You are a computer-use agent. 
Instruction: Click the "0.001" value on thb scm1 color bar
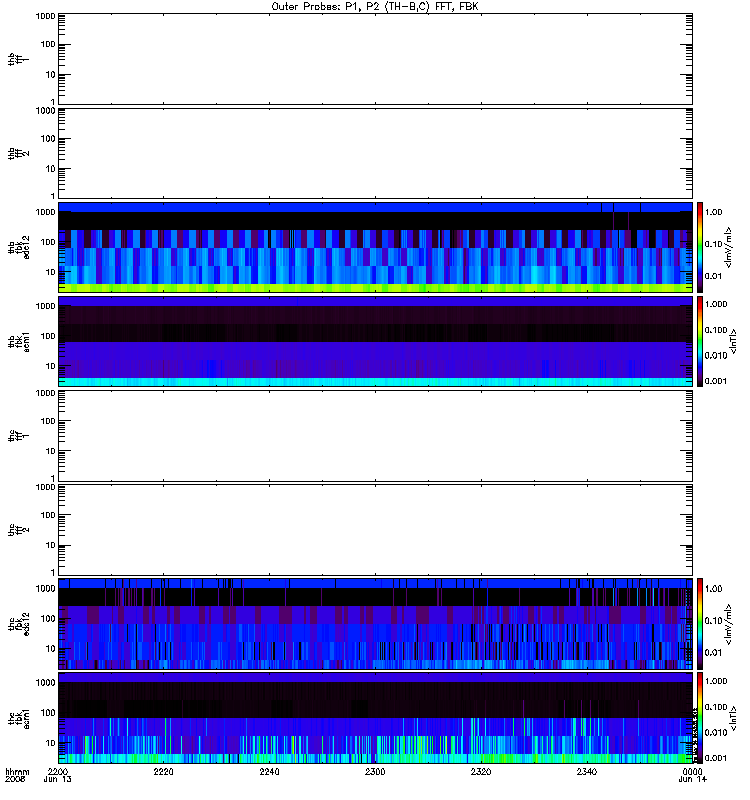point(716,381)
